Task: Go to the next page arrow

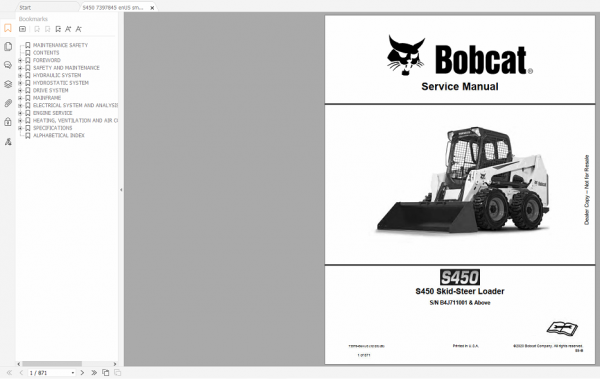Action: [x=82, y=372]
